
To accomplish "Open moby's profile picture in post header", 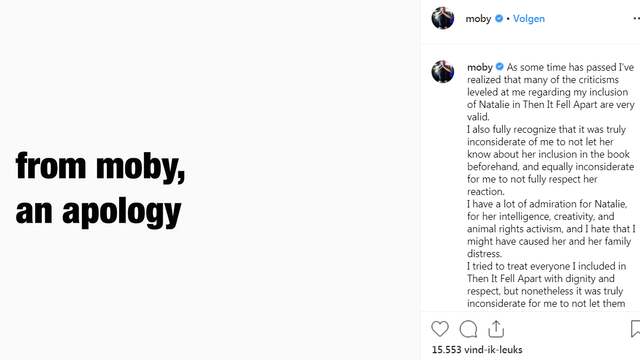I will 443,18.
